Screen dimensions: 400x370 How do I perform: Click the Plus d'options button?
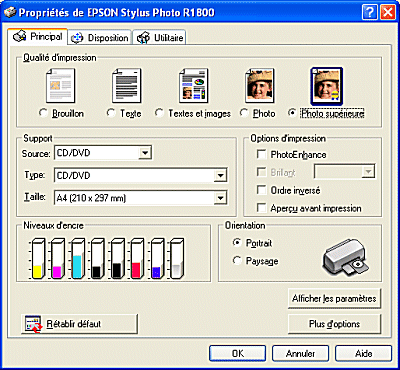(x=334, y=324)
